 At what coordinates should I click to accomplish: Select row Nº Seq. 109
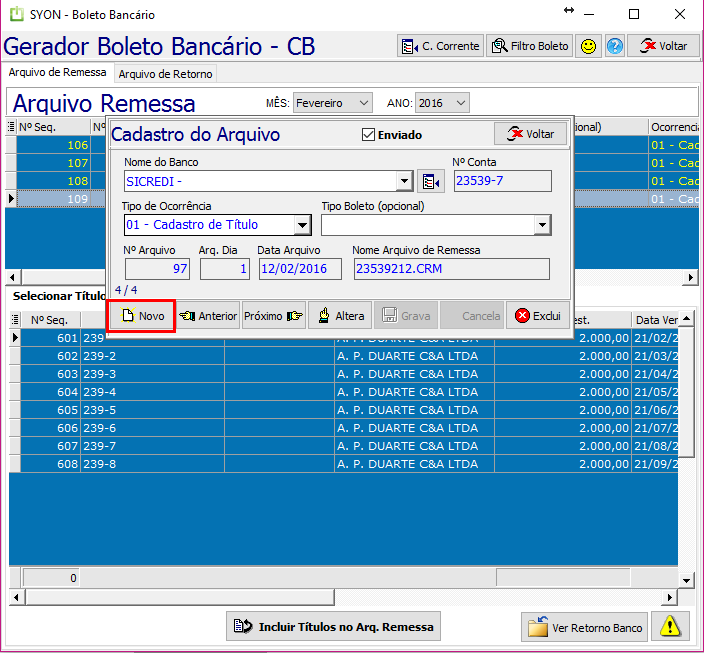coord(53,199)
